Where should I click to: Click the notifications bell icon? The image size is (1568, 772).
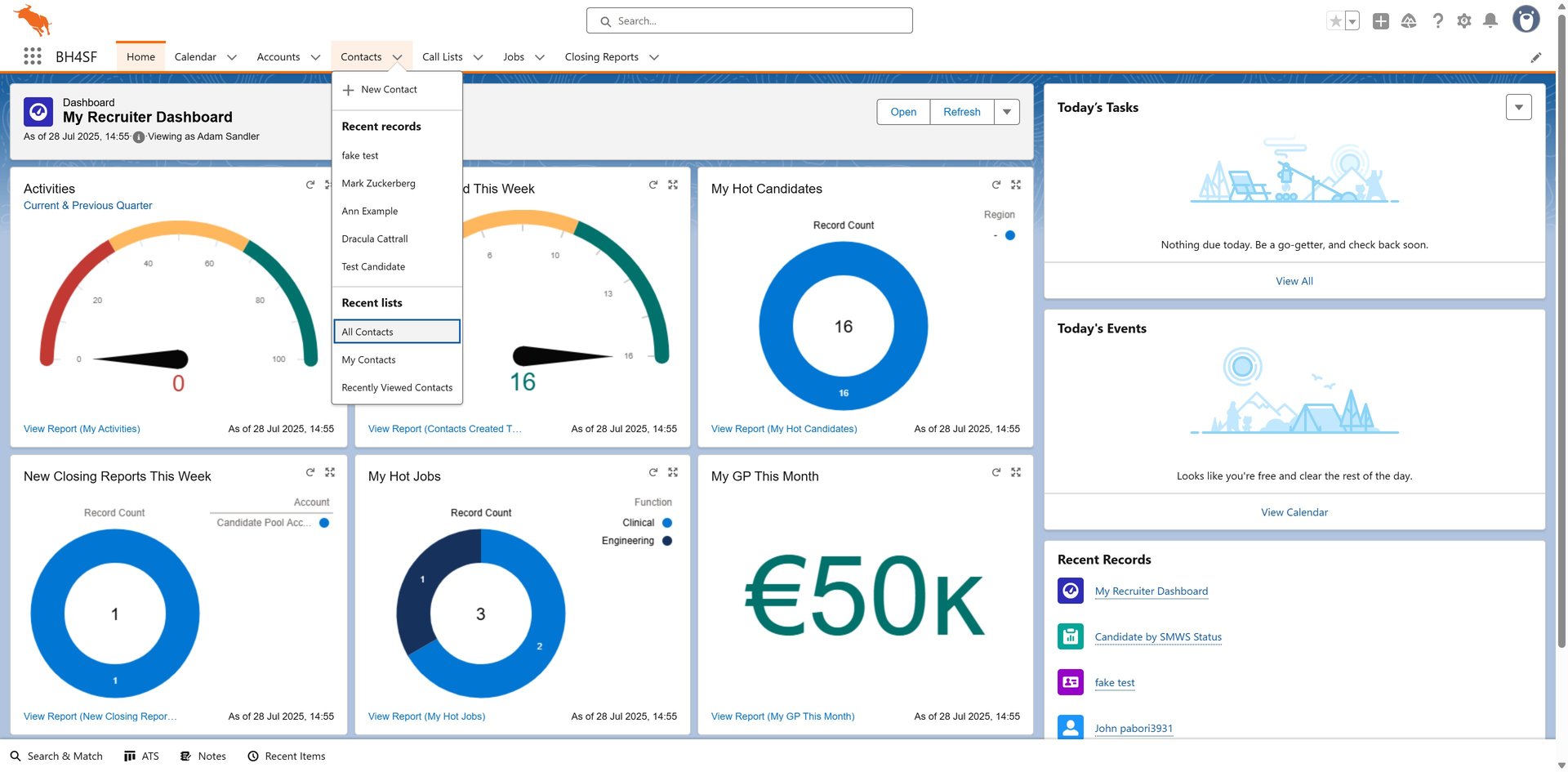click(x=1490, y=21)
